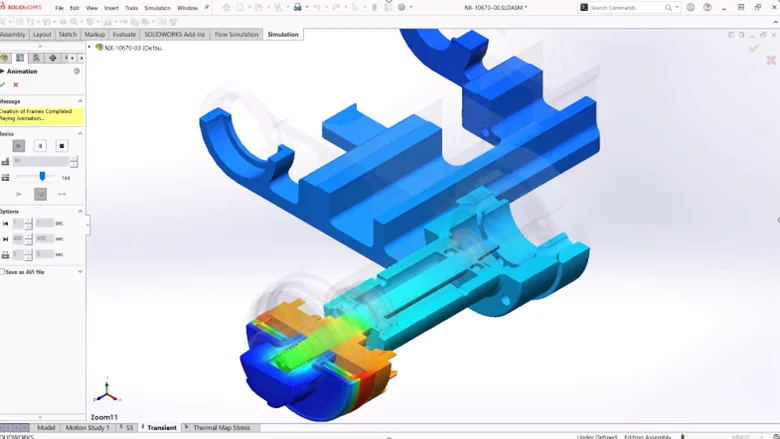Click the user login icon
780x439 pixels.
(x=690, y=7)
